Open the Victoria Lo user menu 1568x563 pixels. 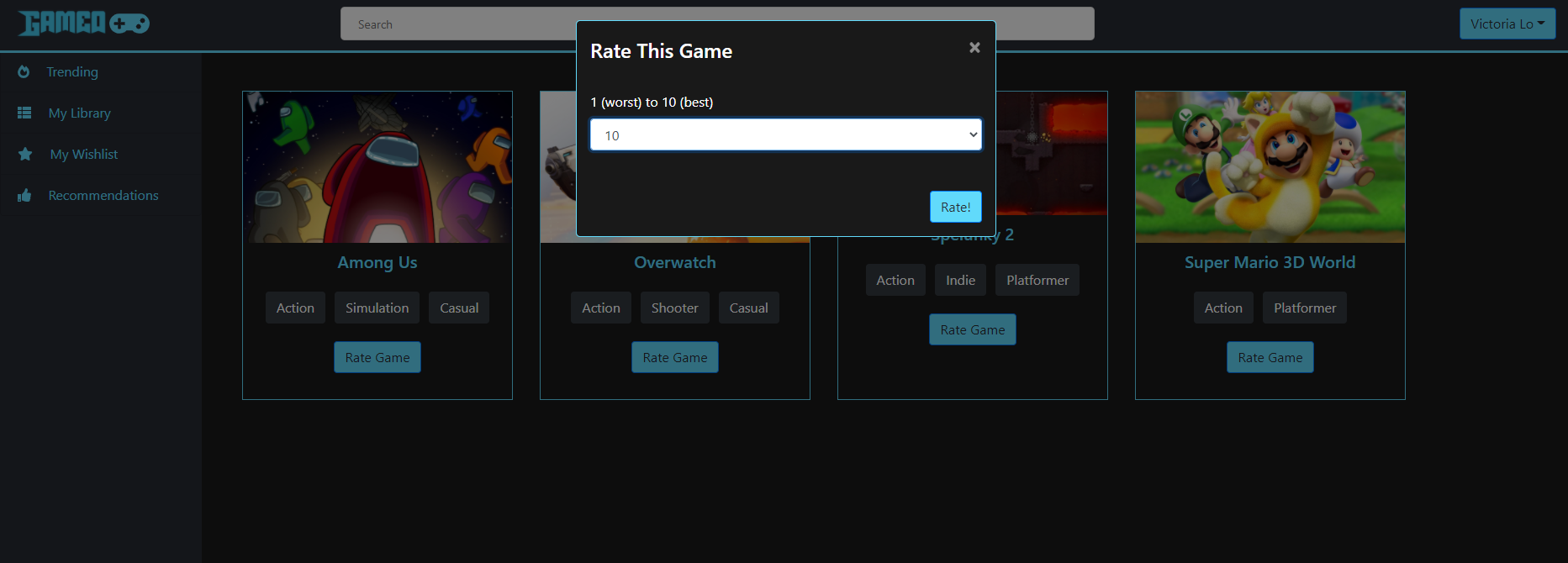1507,24
